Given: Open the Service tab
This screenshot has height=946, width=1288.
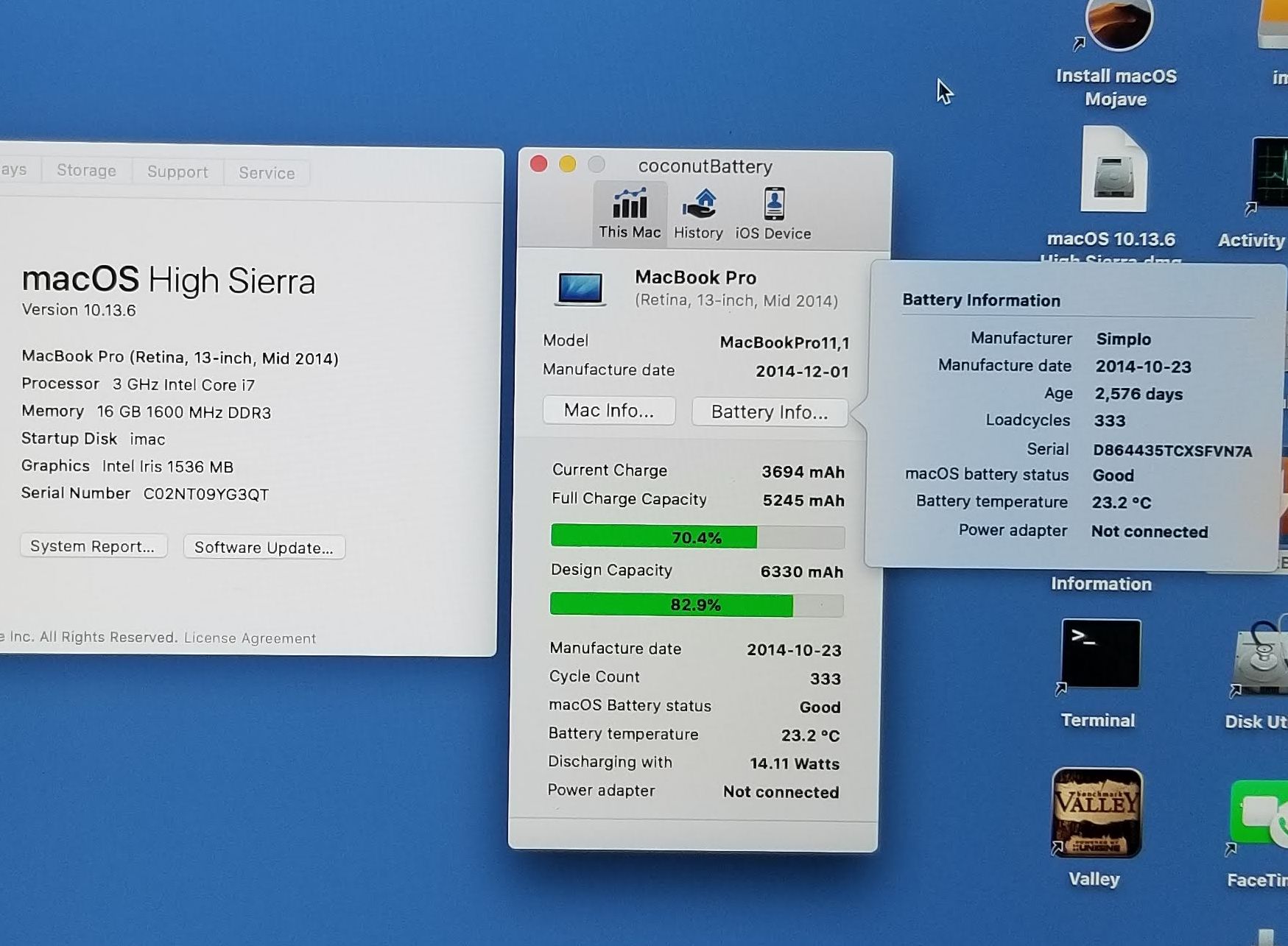Looking at the screenshot, I should pyautogui.click(x=267, y=173).
